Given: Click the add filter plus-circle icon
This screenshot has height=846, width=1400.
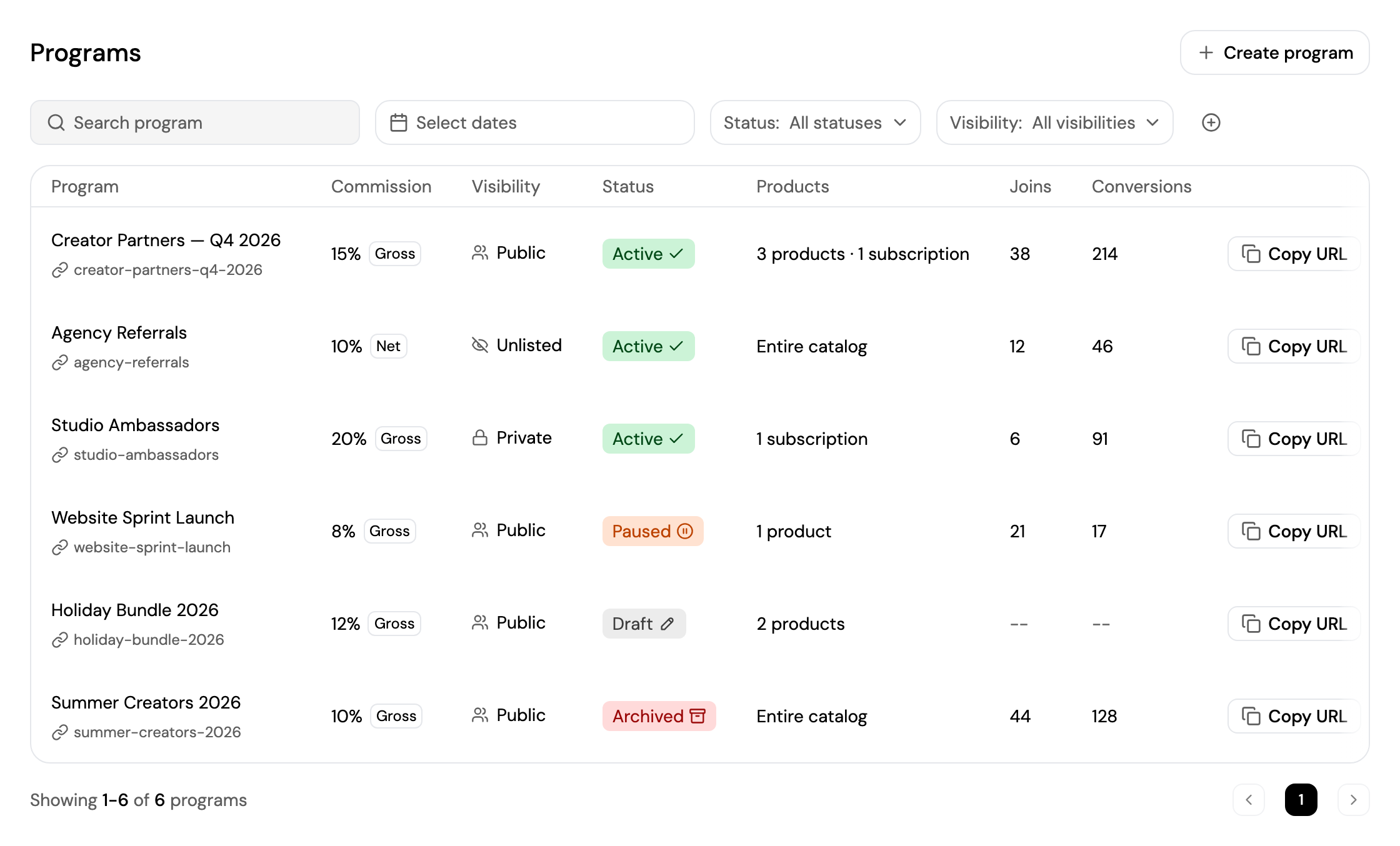Looking at the screenshot, I should coord(1211,122).
